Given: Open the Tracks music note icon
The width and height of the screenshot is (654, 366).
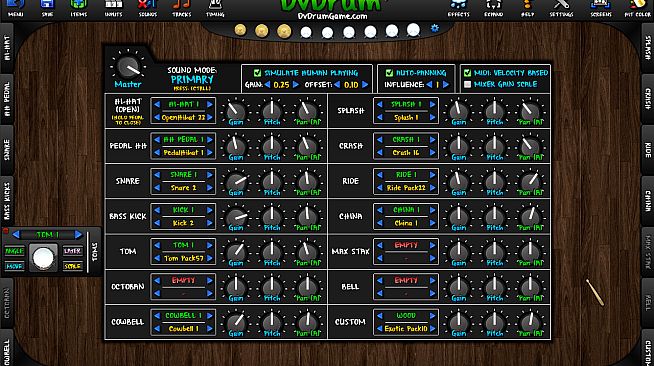Looking at the screenshot, I should [182, 8].
